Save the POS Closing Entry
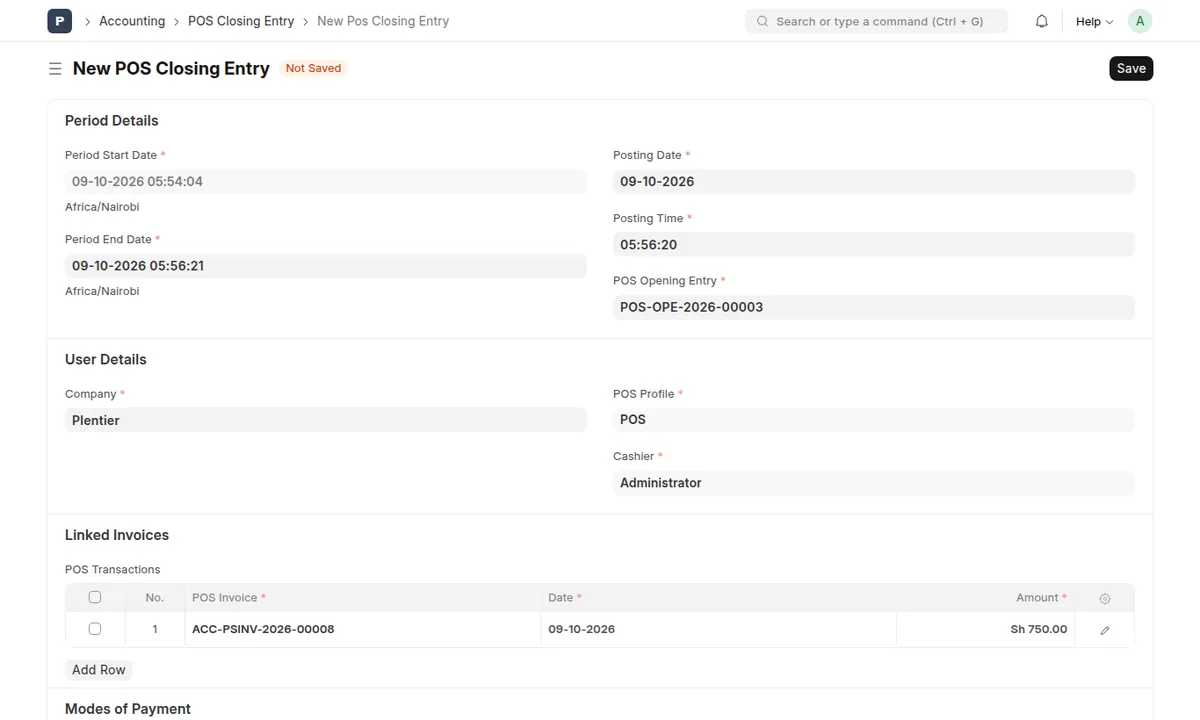Image resolution: width=1200 pixels, height=720 pixels. (x=1131, y=68)
